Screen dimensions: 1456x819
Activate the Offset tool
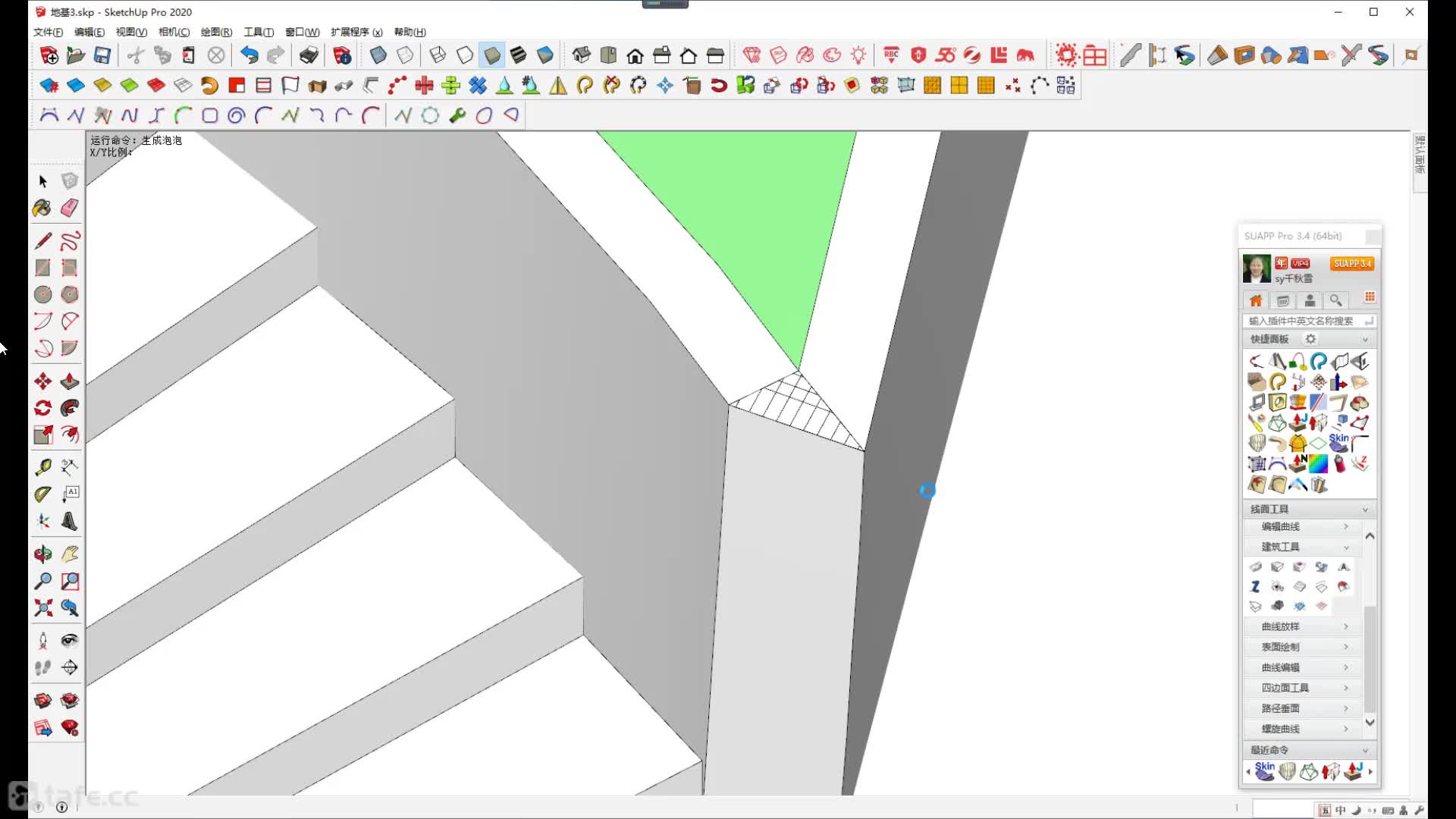point(70,435)
